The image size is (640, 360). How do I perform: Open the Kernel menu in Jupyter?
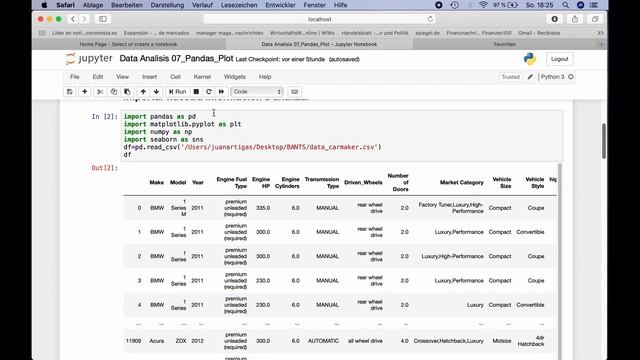tap(202, 77)
